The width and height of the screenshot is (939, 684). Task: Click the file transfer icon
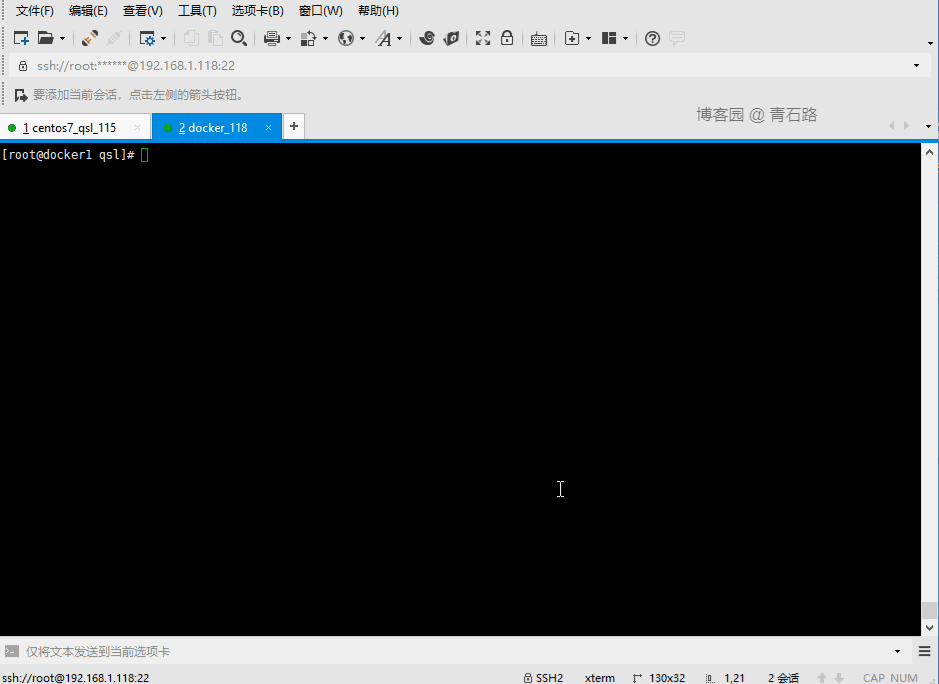[308, 38]
